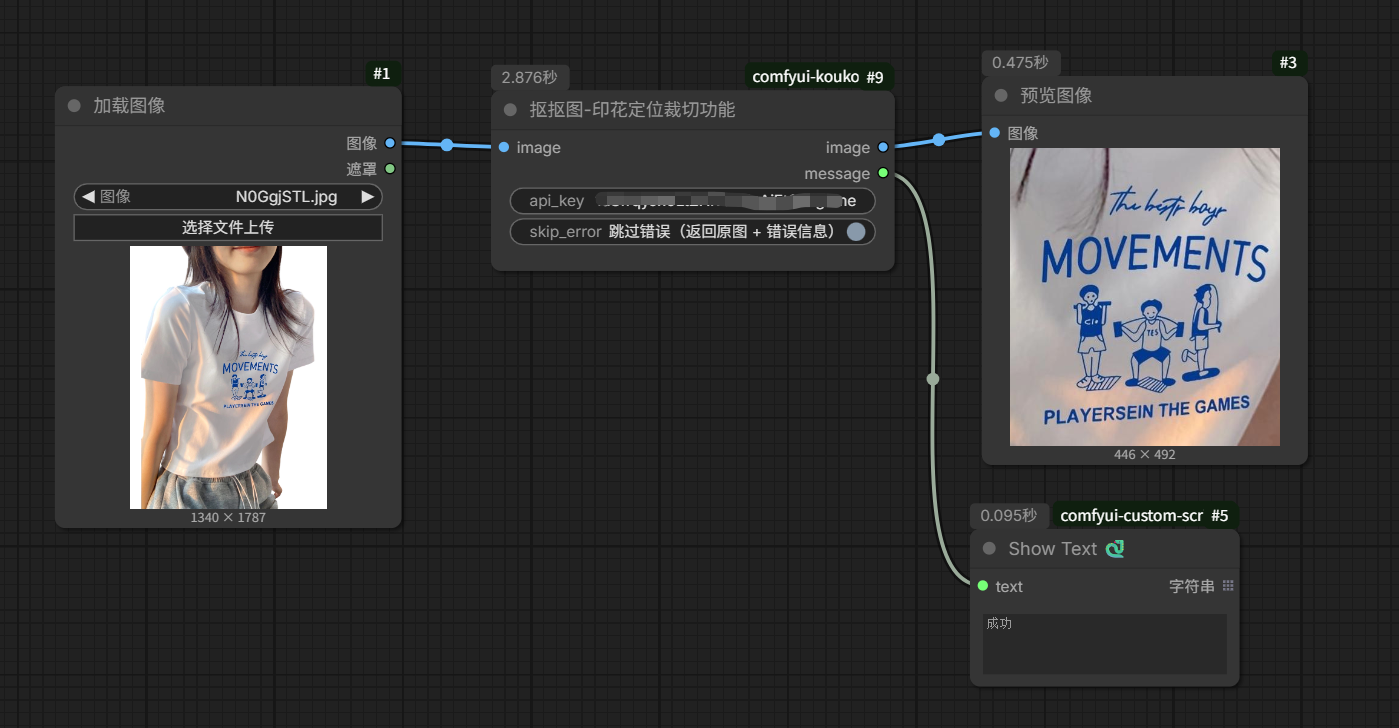Click the api_key input field
Screen dimensions: 1399x728
(692, 201)
